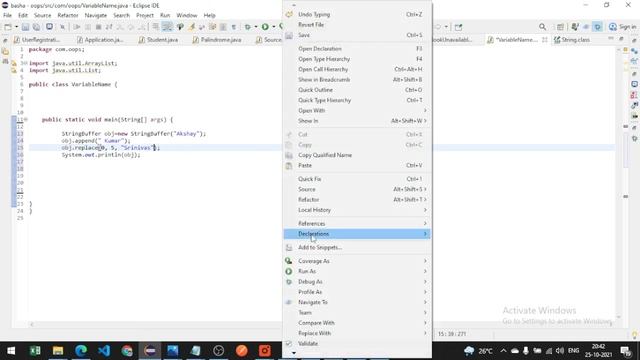Expand the Declarations submenu
640x360 pixels.
point(357,234)
